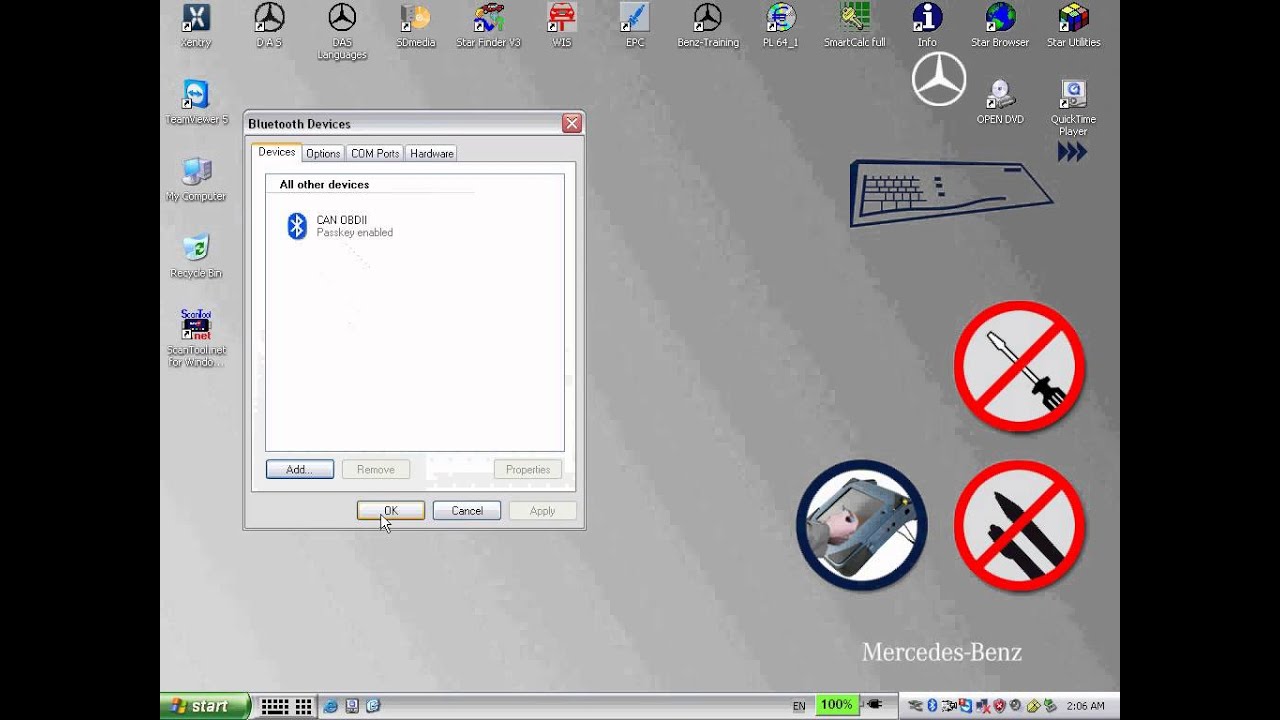Open My Computer
The height and width of the screenshot is (720, 1280).
coord(196,179)
